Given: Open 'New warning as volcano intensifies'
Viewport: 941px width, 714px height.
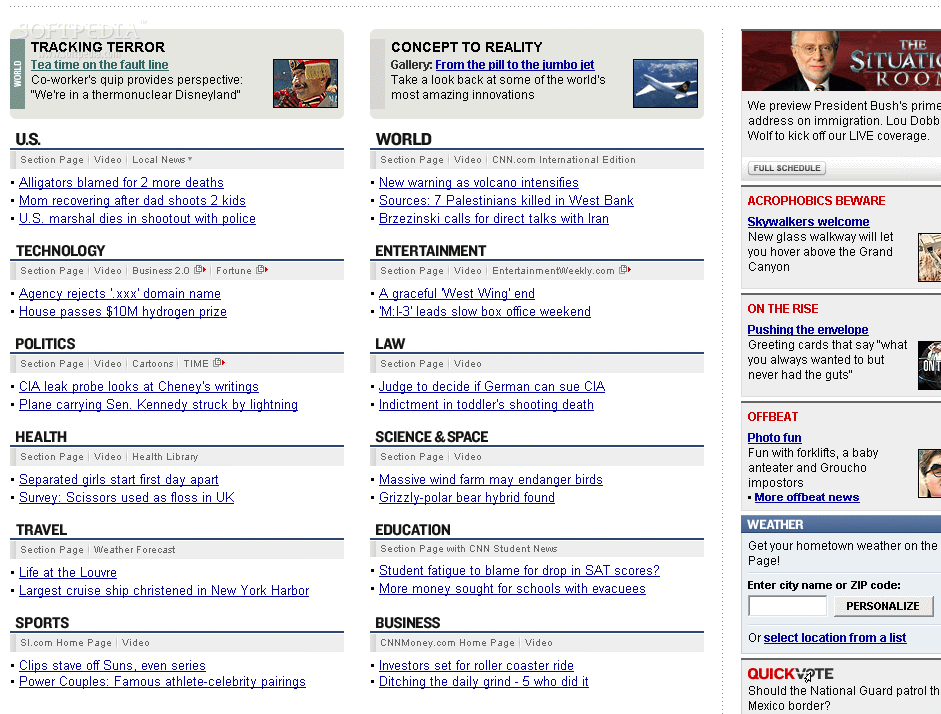Looking at the screenshot, I should pyautogui.click(x=479, y=182).
